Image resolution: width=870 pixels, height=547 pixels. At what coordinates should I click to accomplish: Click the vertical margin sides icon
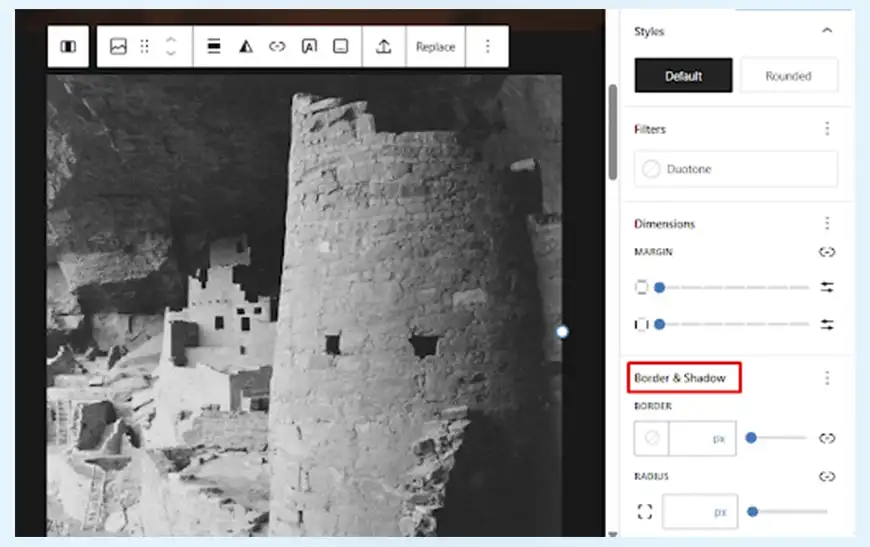641,287
